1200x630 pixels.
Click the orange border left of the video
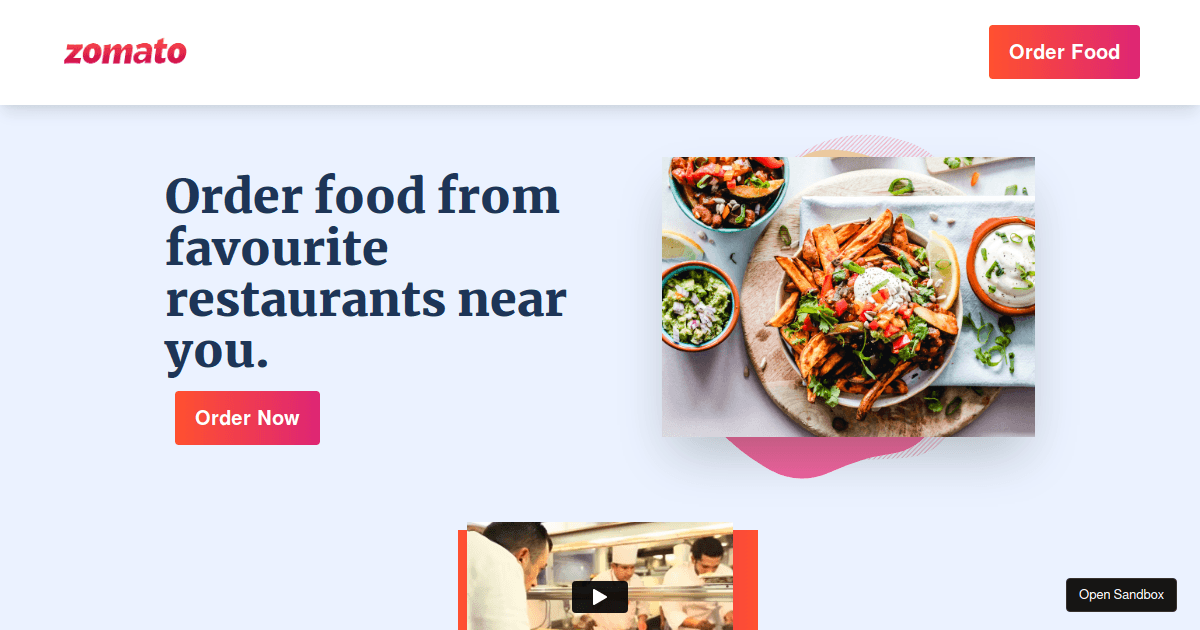click(462, 580)
